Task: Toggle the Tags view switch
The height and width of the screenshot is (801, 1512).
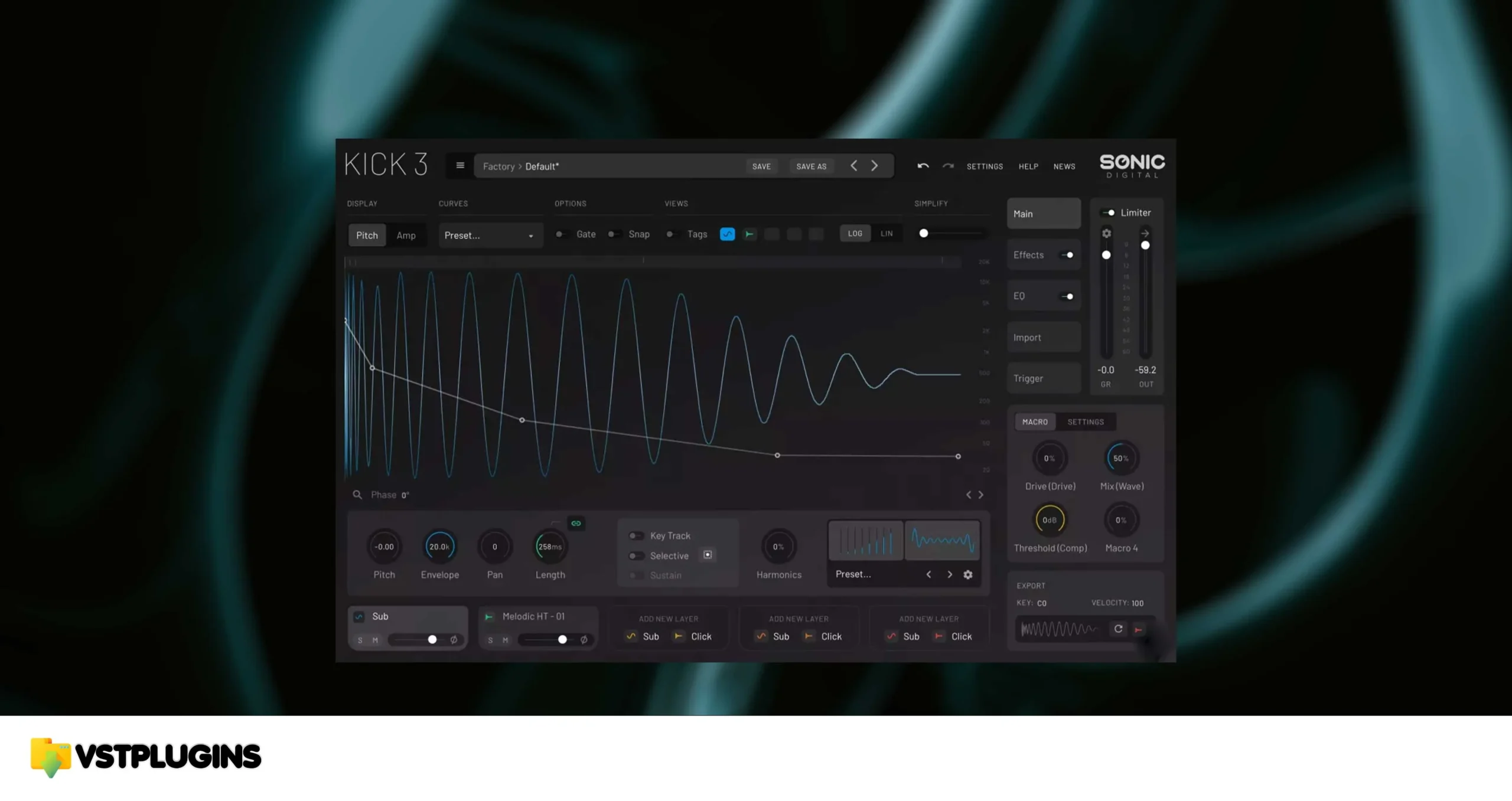Action: point(672,234)
